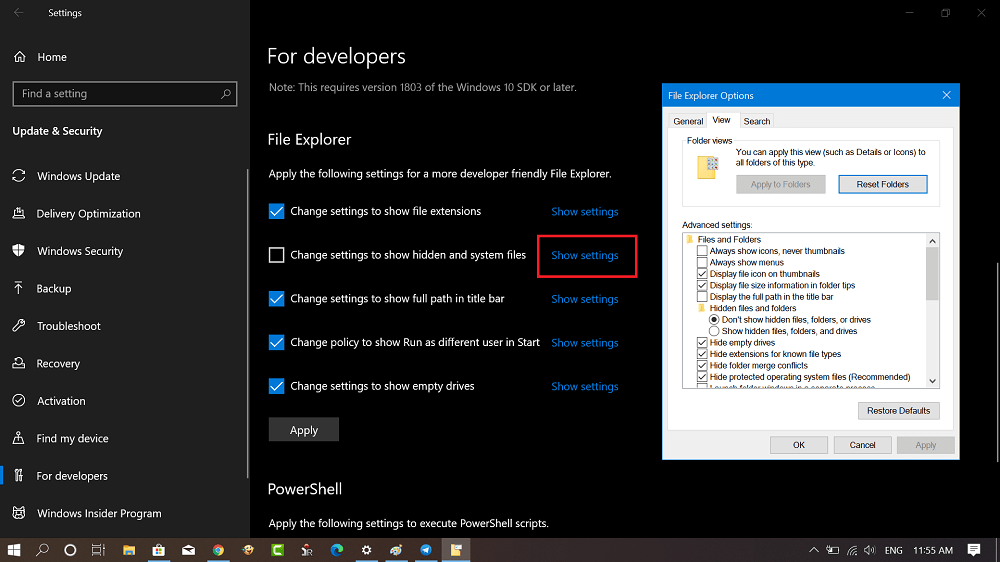Open the notification Action Center icon

coord(974,550)
